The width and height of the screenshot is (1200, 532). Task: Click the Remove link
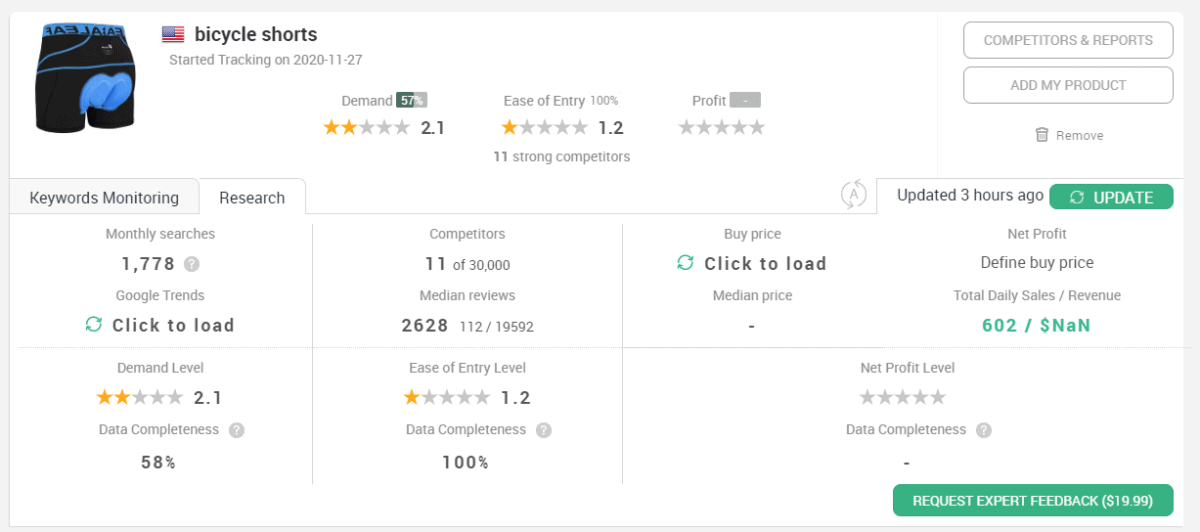coord(1080,136)
